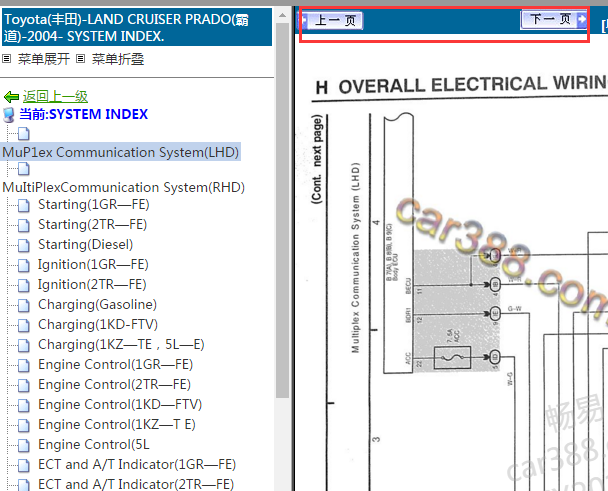The width and height of the screenshot is (608, 491).
Task: Click page icon beside Starting(1GR—FE)
Action: 24,205
